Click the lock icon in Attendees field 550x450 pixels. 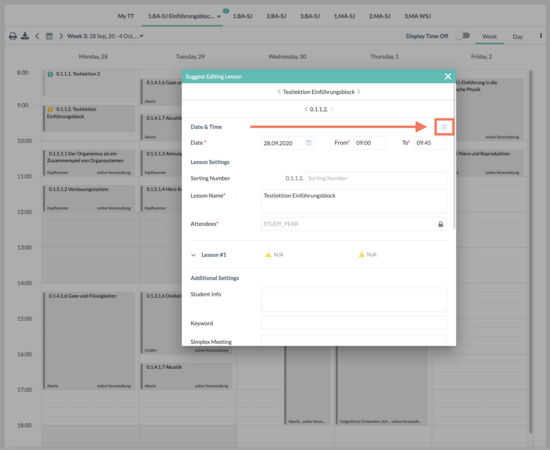click(441, 224)
